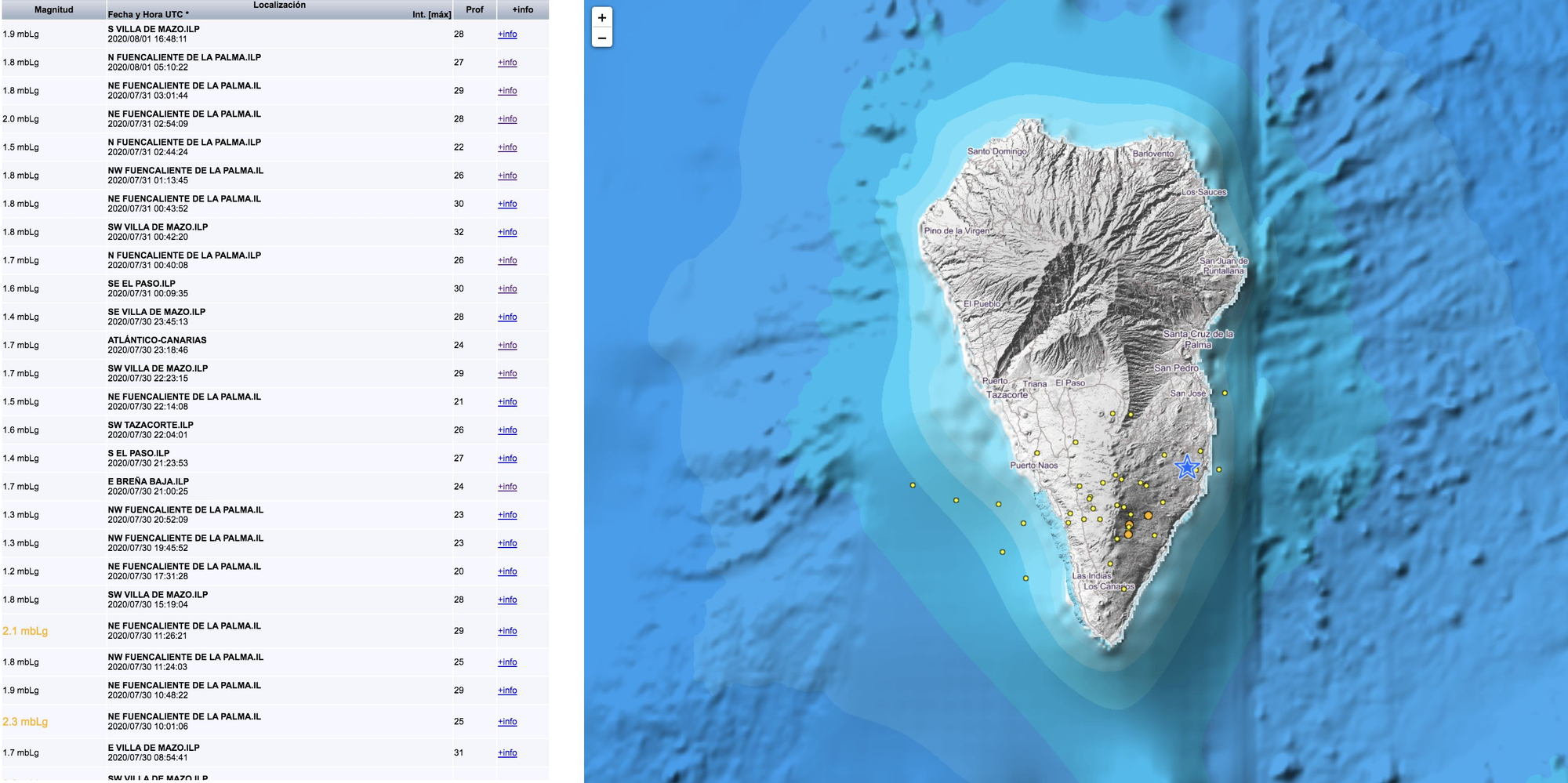The width and height of the screenshot is (1568, 783).
Task: Open +info for 2020/07/31 03:01:44 event
Action: (x=507, y=91)
